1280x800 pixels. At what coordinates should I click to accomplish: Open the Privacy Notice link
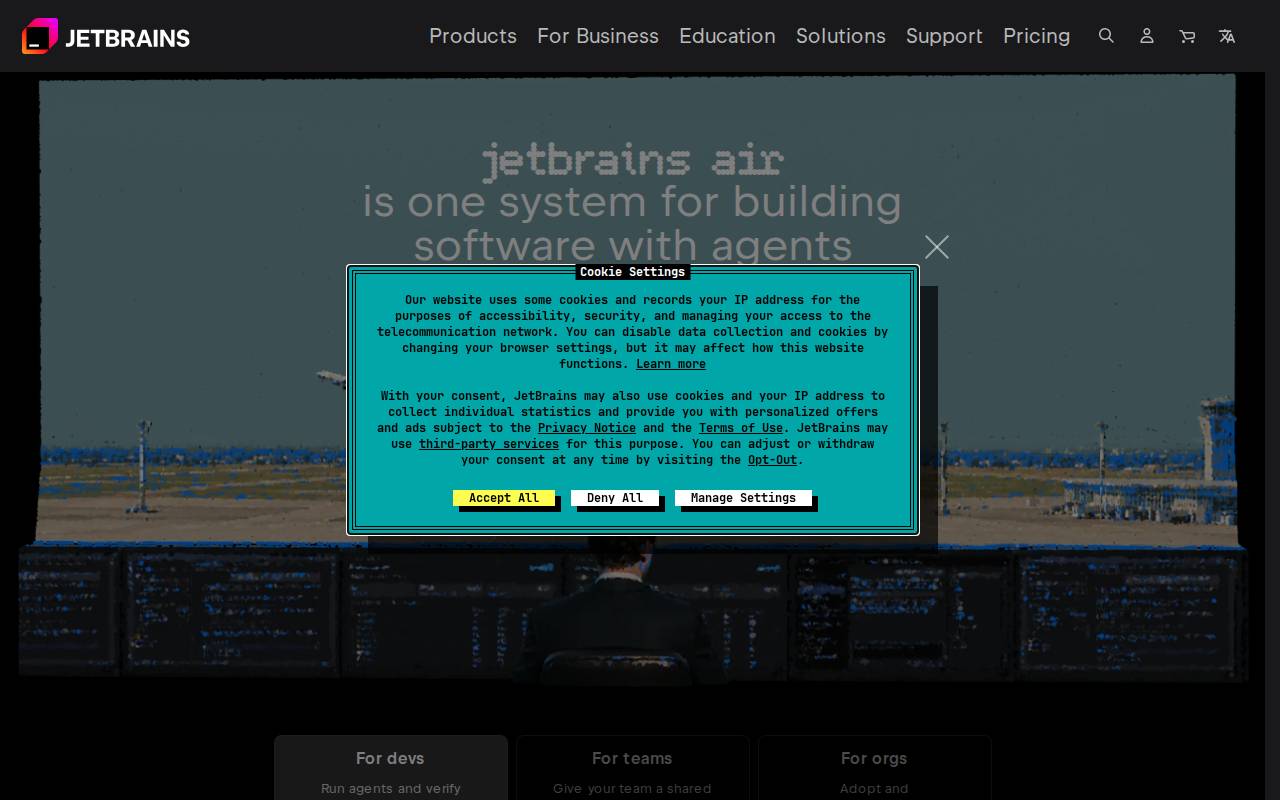587,428
